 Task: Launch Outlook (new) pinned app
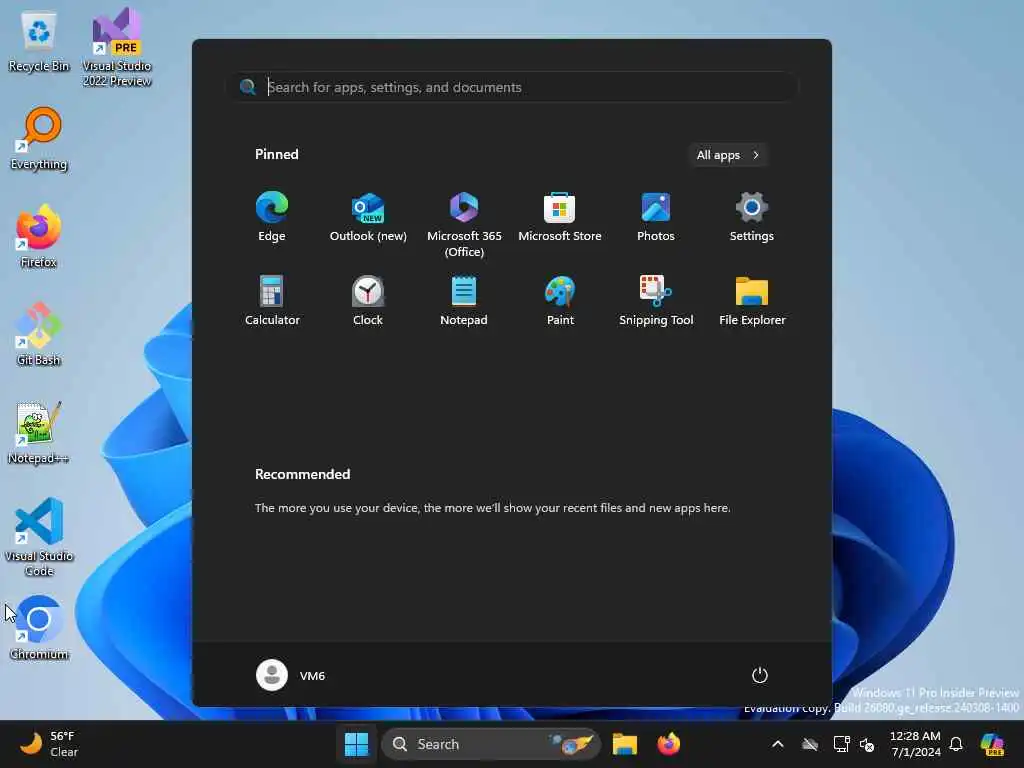pos(368,217)
